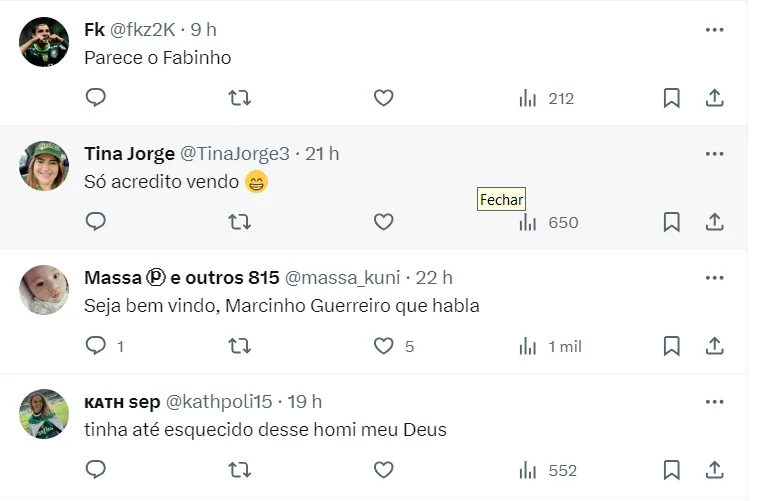View analytics showing 650 views

click(549, 222)
